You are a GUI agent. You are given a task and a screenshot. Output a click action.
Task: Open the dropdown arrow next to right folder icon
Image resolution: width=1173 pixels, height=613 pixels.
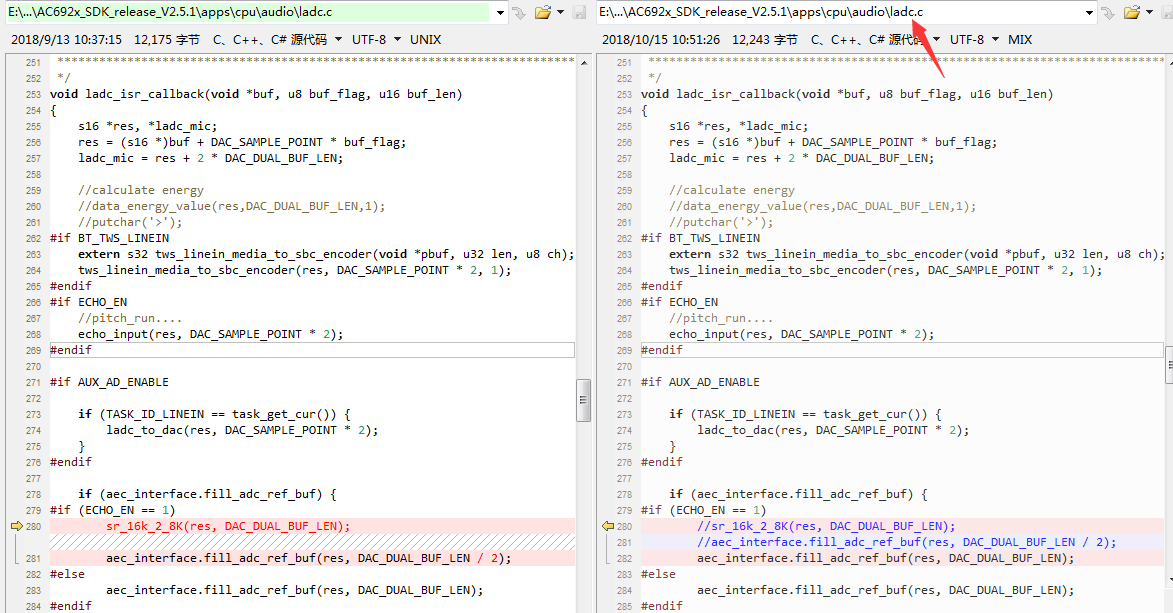point(1149,12)
